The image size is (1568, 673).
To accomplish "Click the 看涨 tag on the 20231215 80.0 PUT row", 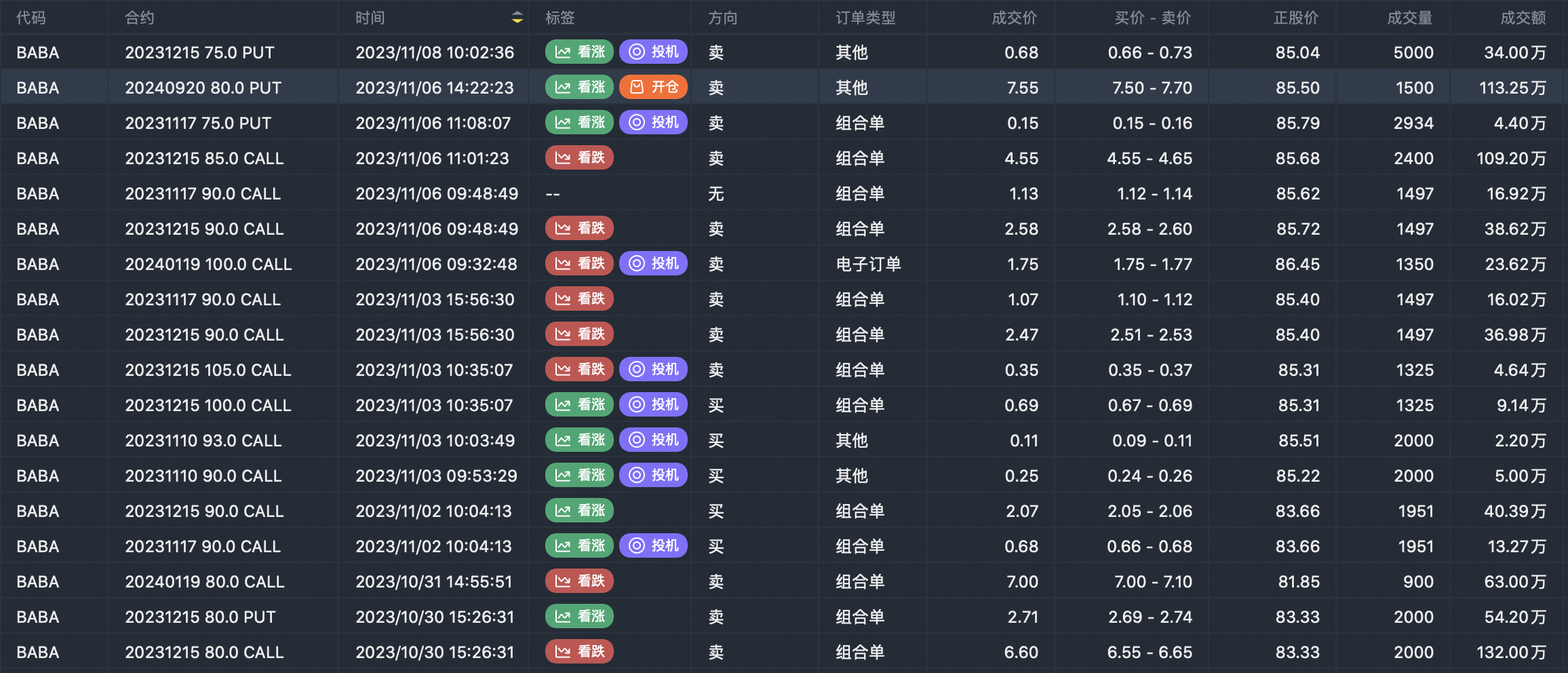I will point(579,616).
